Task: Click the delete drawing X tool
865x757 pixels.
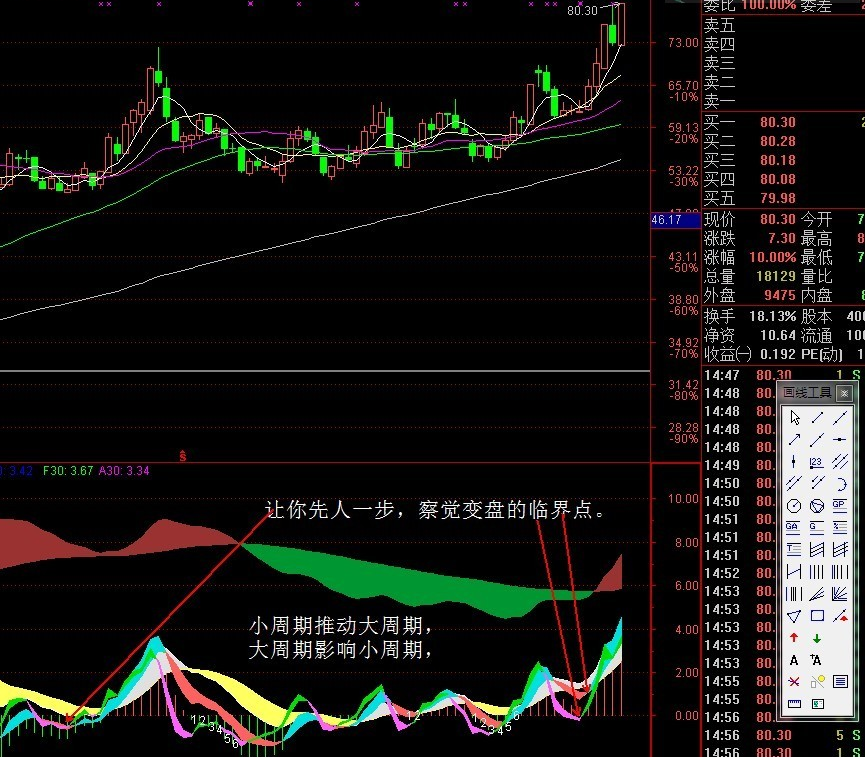Action: tap(794, 682)
